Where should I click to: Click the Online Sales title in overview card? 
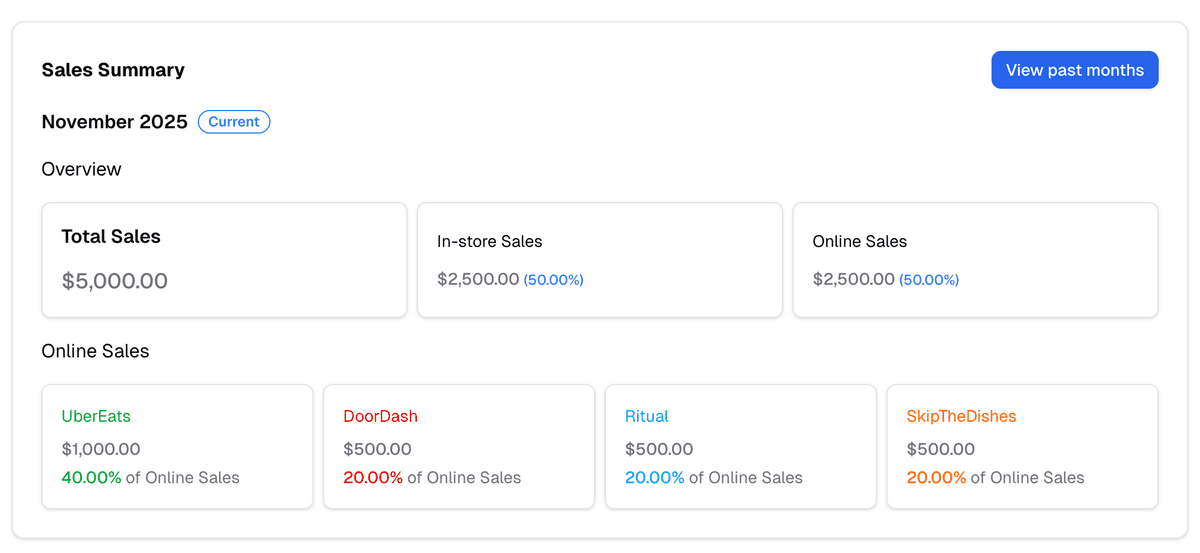point(860,241)
